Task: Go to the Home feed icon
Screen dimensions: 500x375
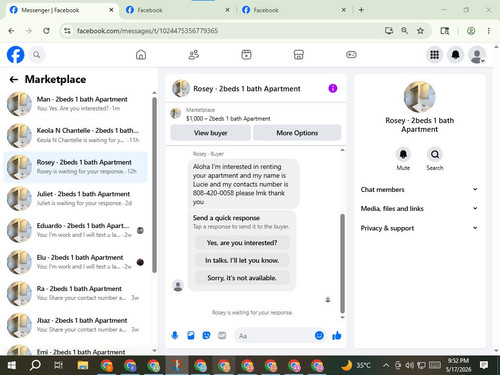Action: [x=141, y=55]
